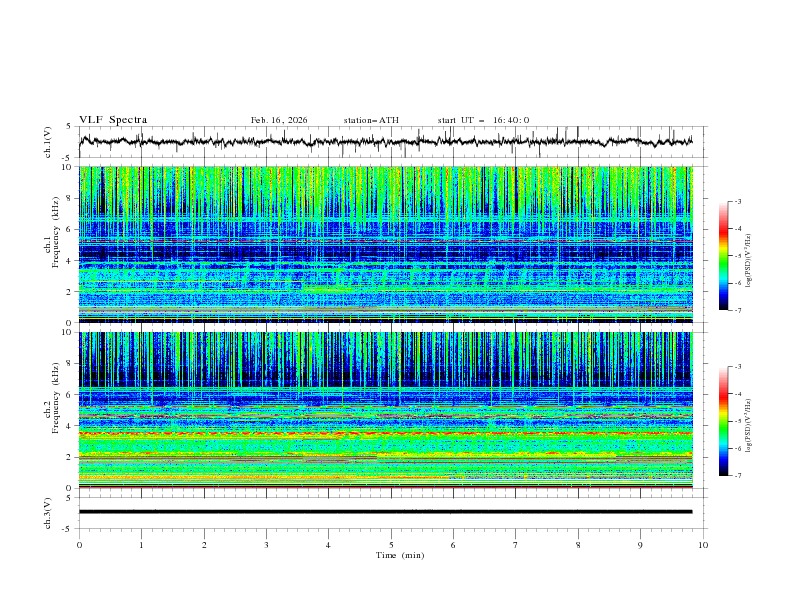
Task: Click the ch.1 waveform trace panel
Action: coord(390,142)
